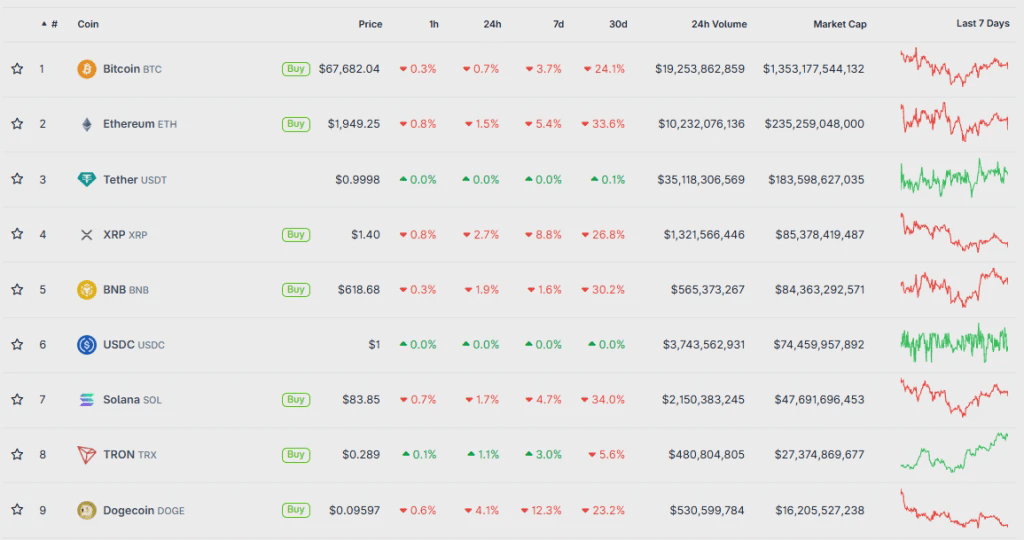Favorite Bitcoin with its star
The height and width of the screenshot is (540, 1024).
pos(17,69)
